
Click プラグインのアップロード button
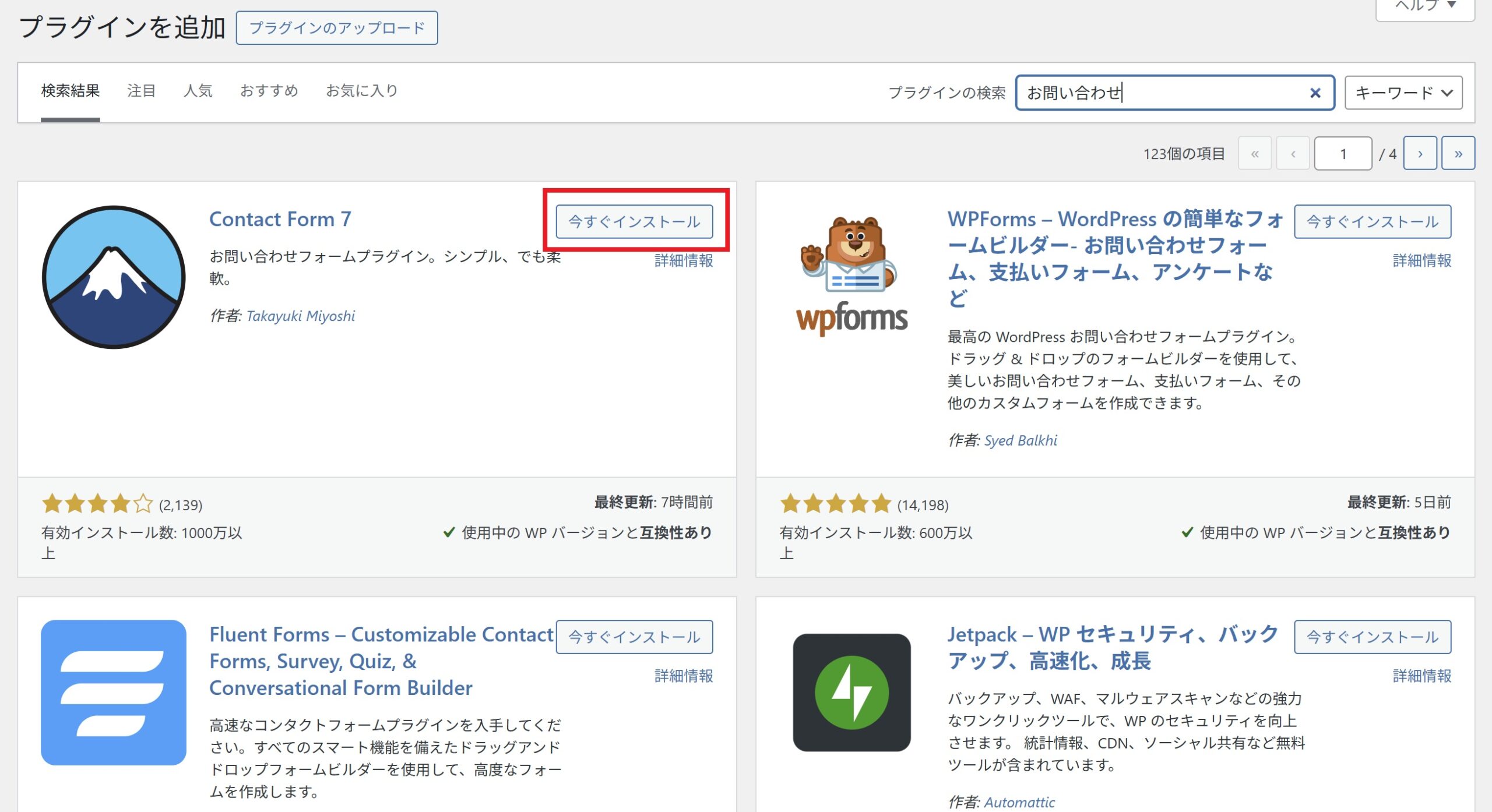(x=337, y=28)
